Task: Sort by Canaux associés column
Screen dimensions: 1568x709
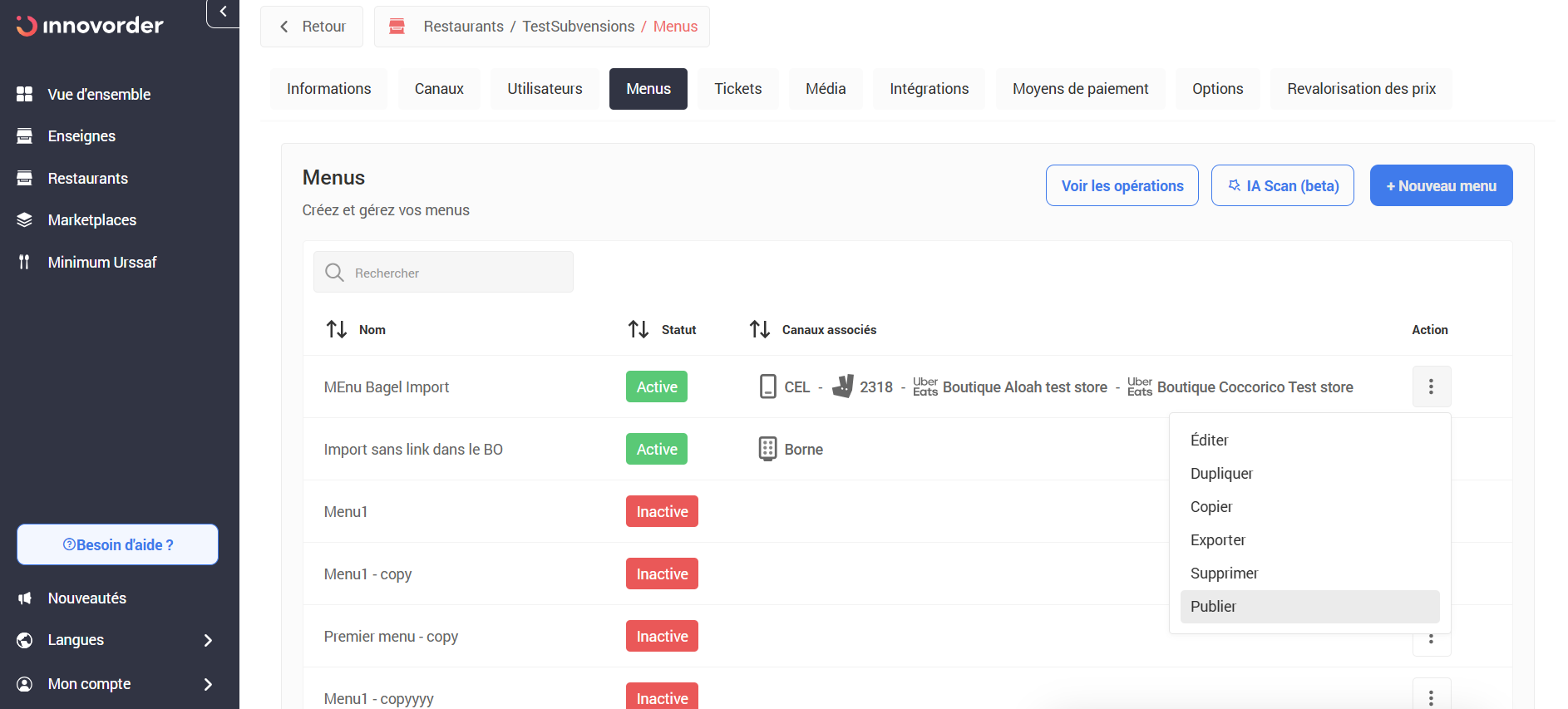Action: pos(760,330)
